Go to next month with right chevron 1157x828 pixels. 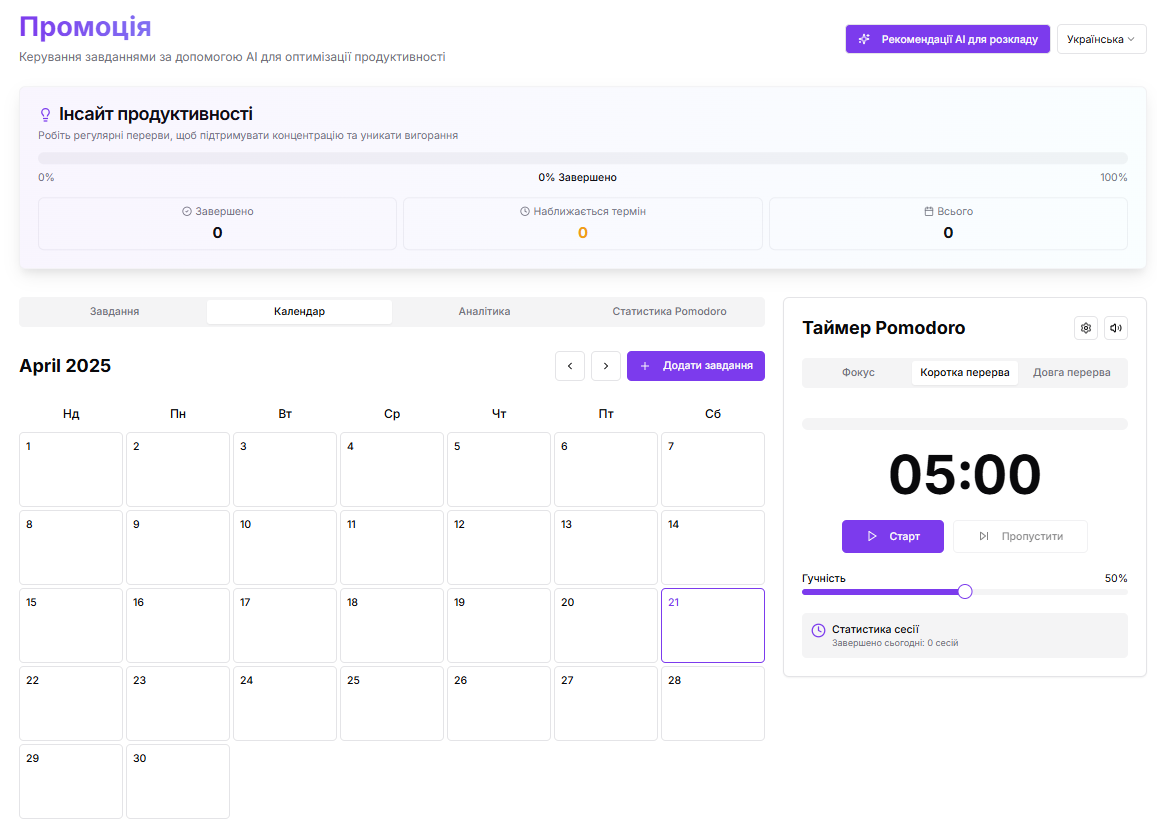pos(606,366)
